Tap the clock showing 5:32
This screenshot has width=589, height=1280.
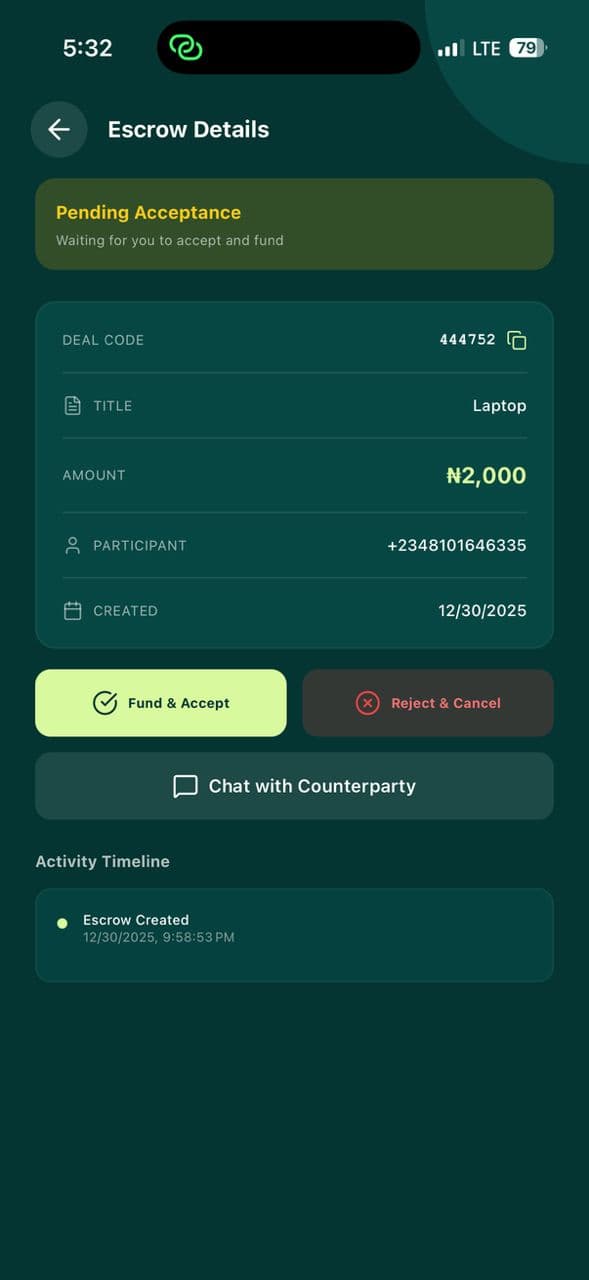click(x=88, y=47)
